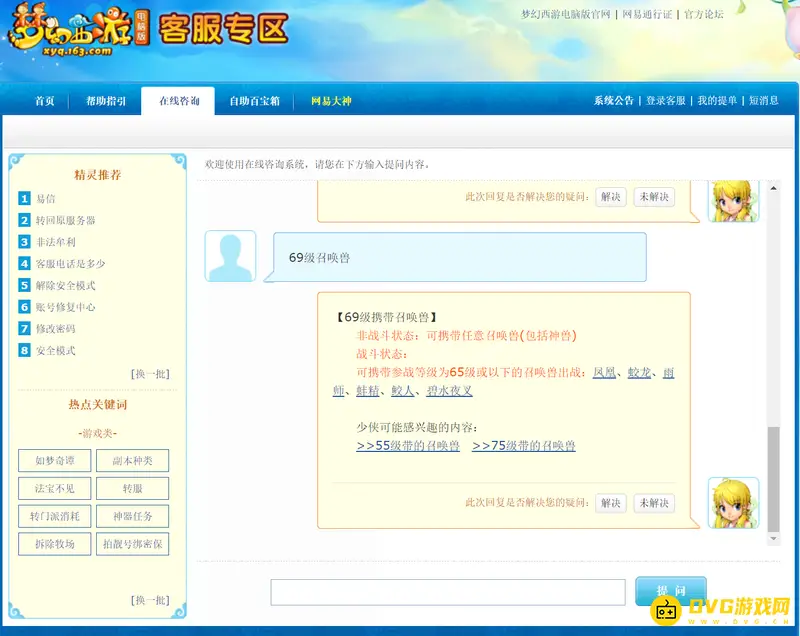This screenshot has width=800, height=636.
Task: Click number 8 icon beside 安全模式
Action: click(24, 350)
